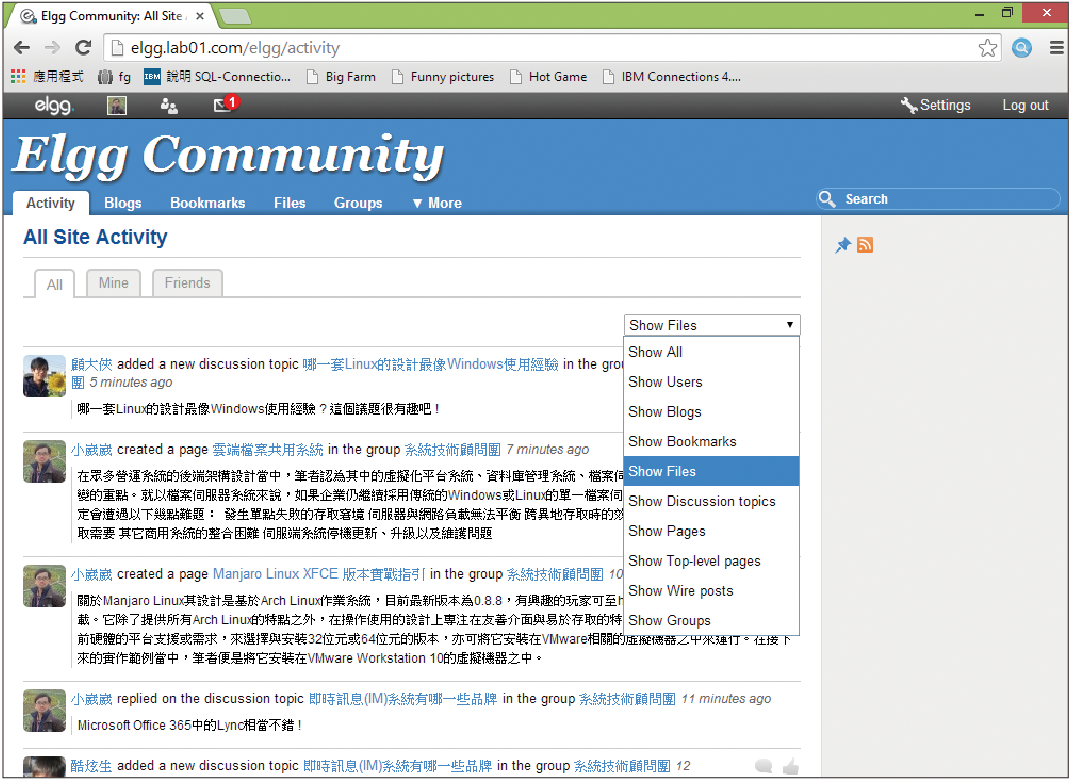The width and height of the screenshot is (1072, 781).
Task: Switch to the Friends activity tab
Action: [x=187, y=283]
